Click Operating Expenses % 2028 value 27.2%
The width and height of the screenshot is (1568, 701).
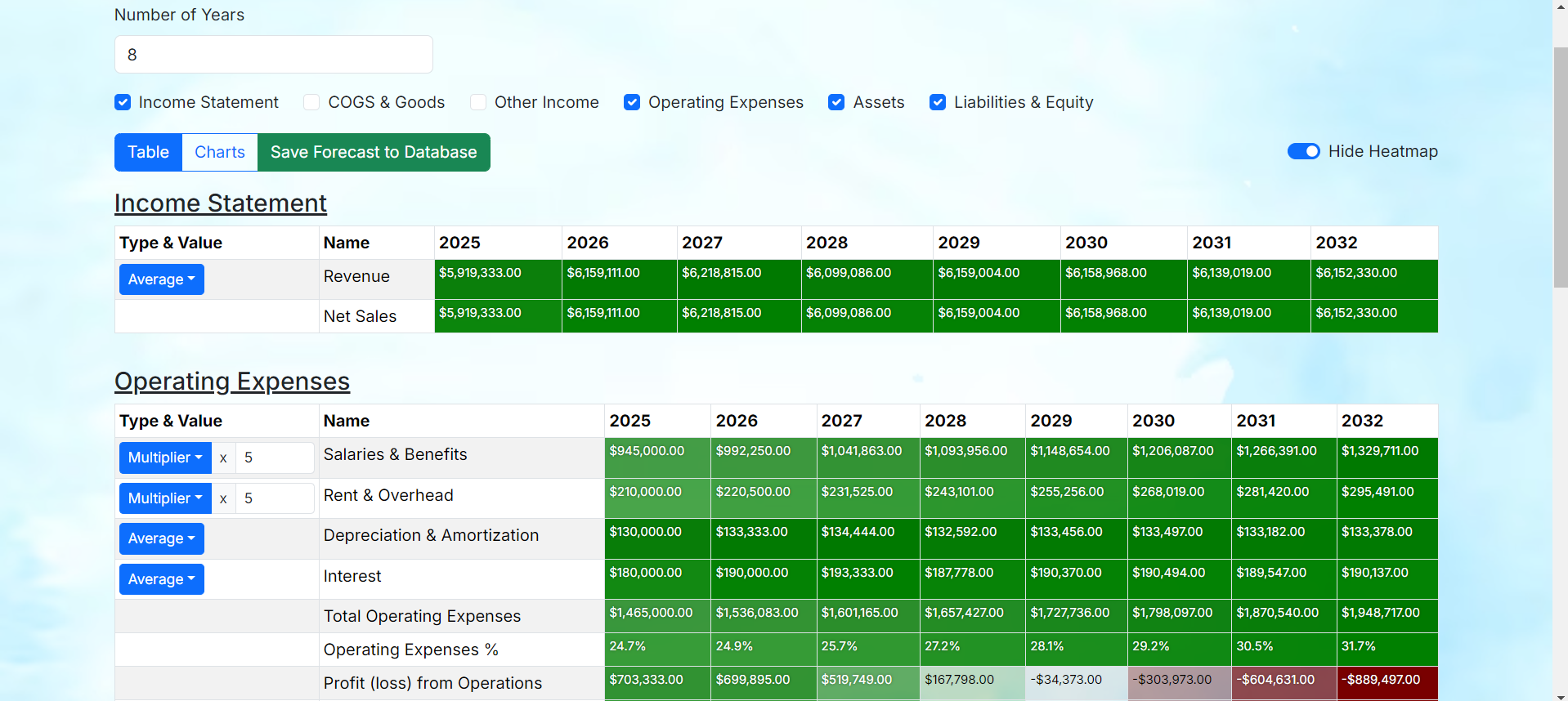coord(972,650)
